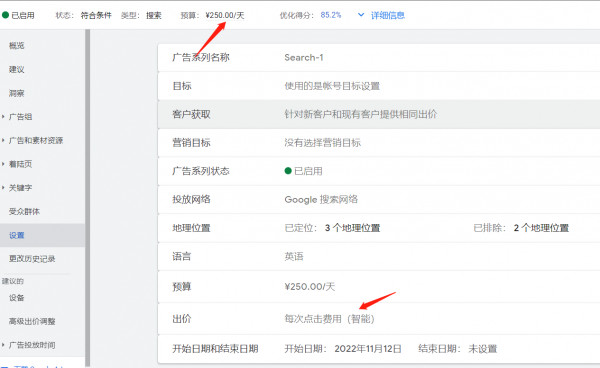Open the 营销目标 settings row
This screenshot has height=368, width=600.
pyautogui.click(x=379, y=143)
